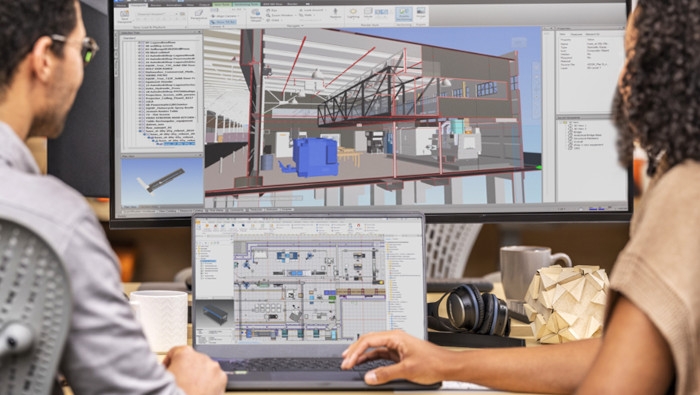Open the Align Camera dropdown
This screenshot has height=395, width=700.
pos(224,16)
